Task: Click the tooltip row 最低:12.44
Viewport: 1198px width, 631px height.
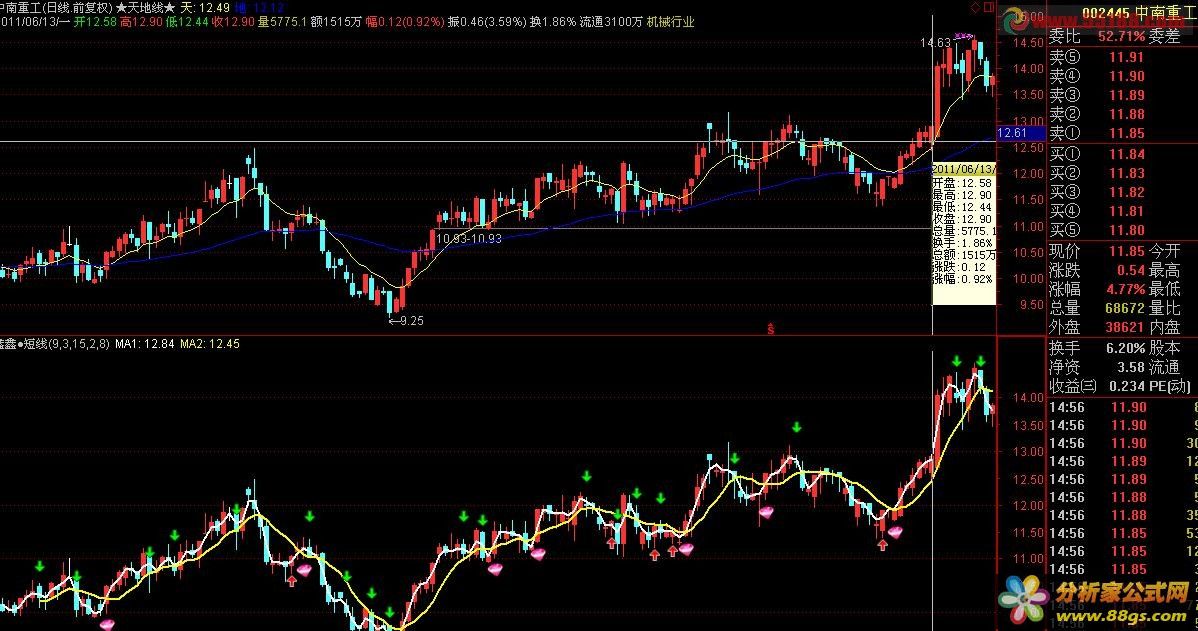Action: 963,207
